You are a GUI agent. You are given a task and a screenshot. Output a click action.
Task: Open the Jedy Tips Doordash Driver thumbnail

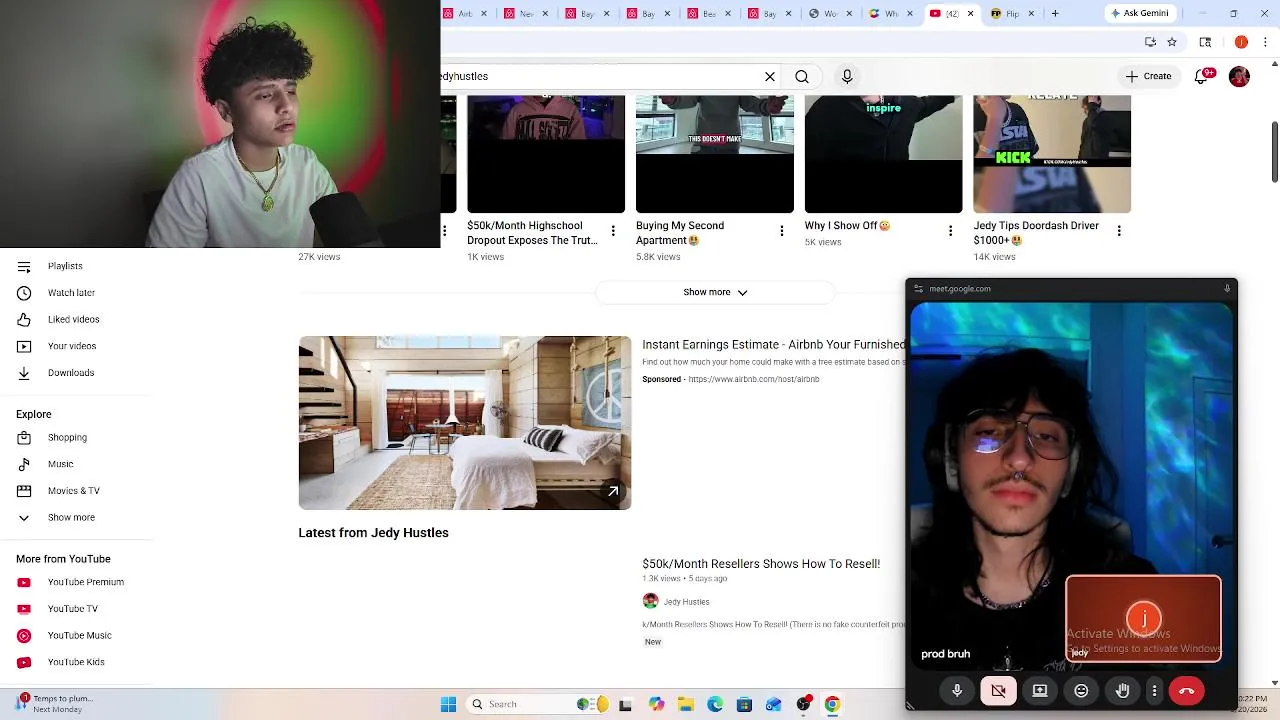click(x=1052, y=154)
